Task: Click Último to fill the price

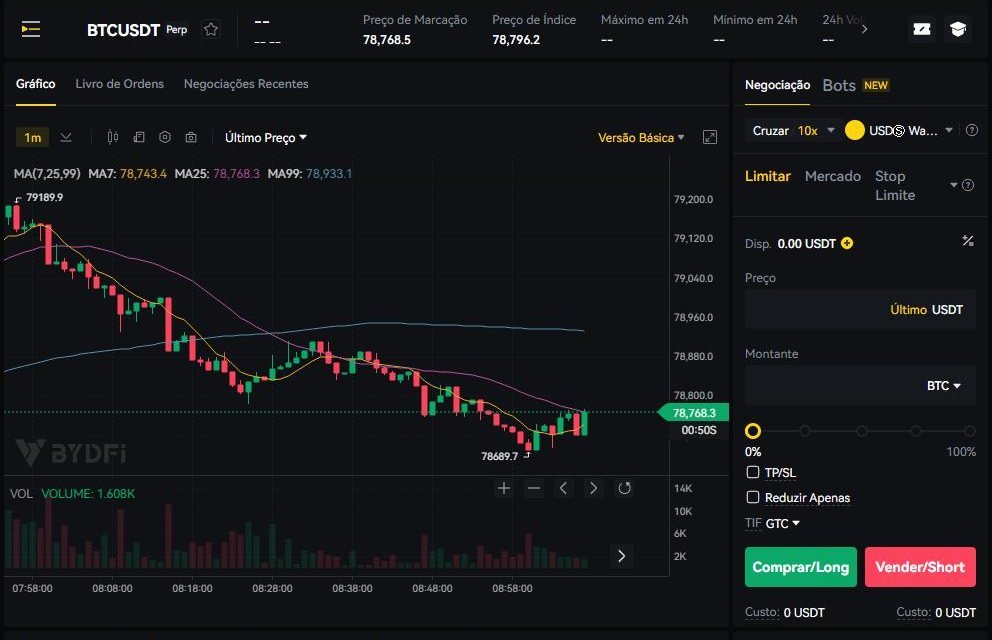Action: [x=908, y=310]
